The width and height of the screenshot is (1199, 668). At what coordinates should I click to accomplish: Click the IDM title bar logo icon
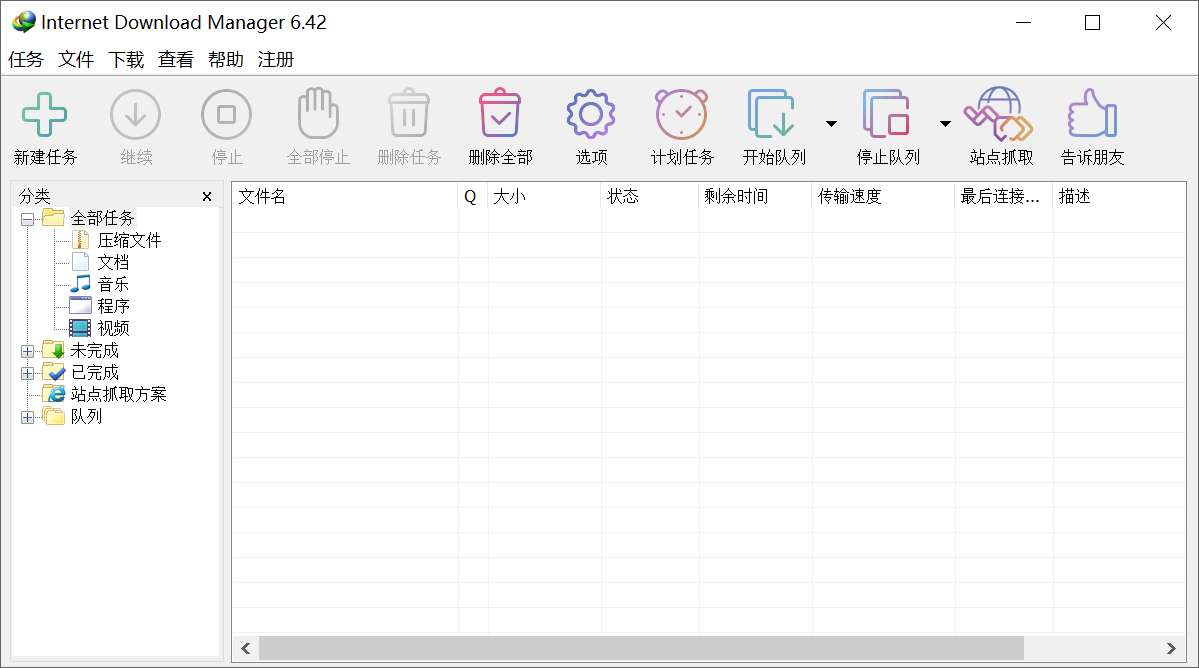[x=24, y=22]
